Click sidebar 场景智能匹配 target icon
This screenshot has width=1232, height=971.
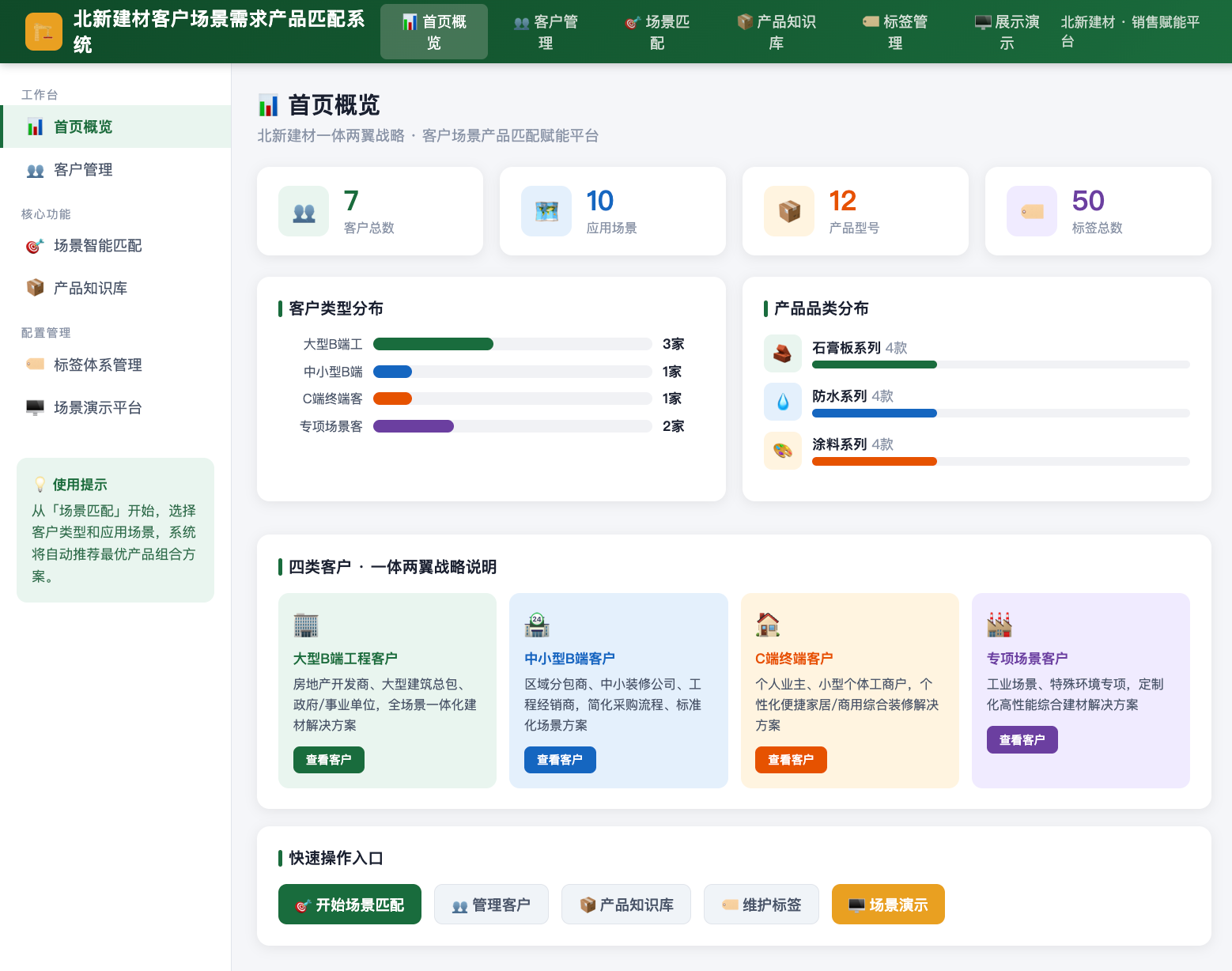click(35, 246)
